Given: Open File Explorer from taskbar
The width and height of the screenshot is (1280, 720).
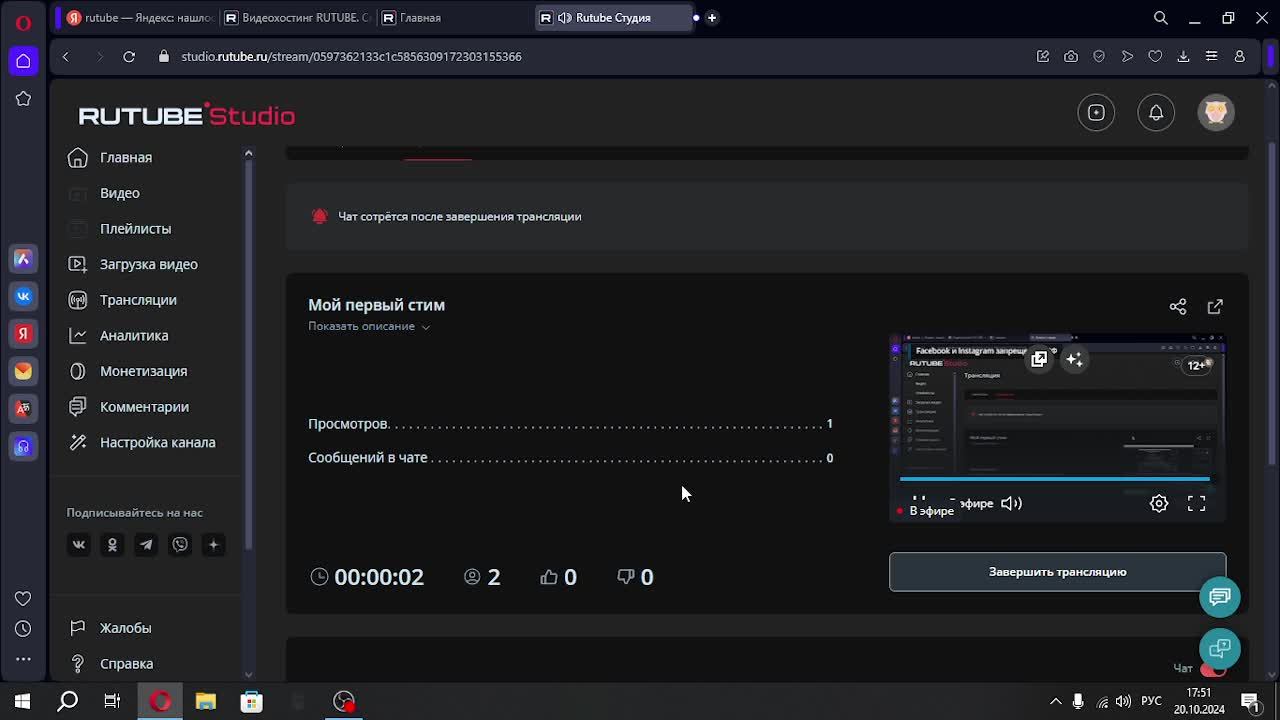Looking at the screenshot, I should click(205, 701).
